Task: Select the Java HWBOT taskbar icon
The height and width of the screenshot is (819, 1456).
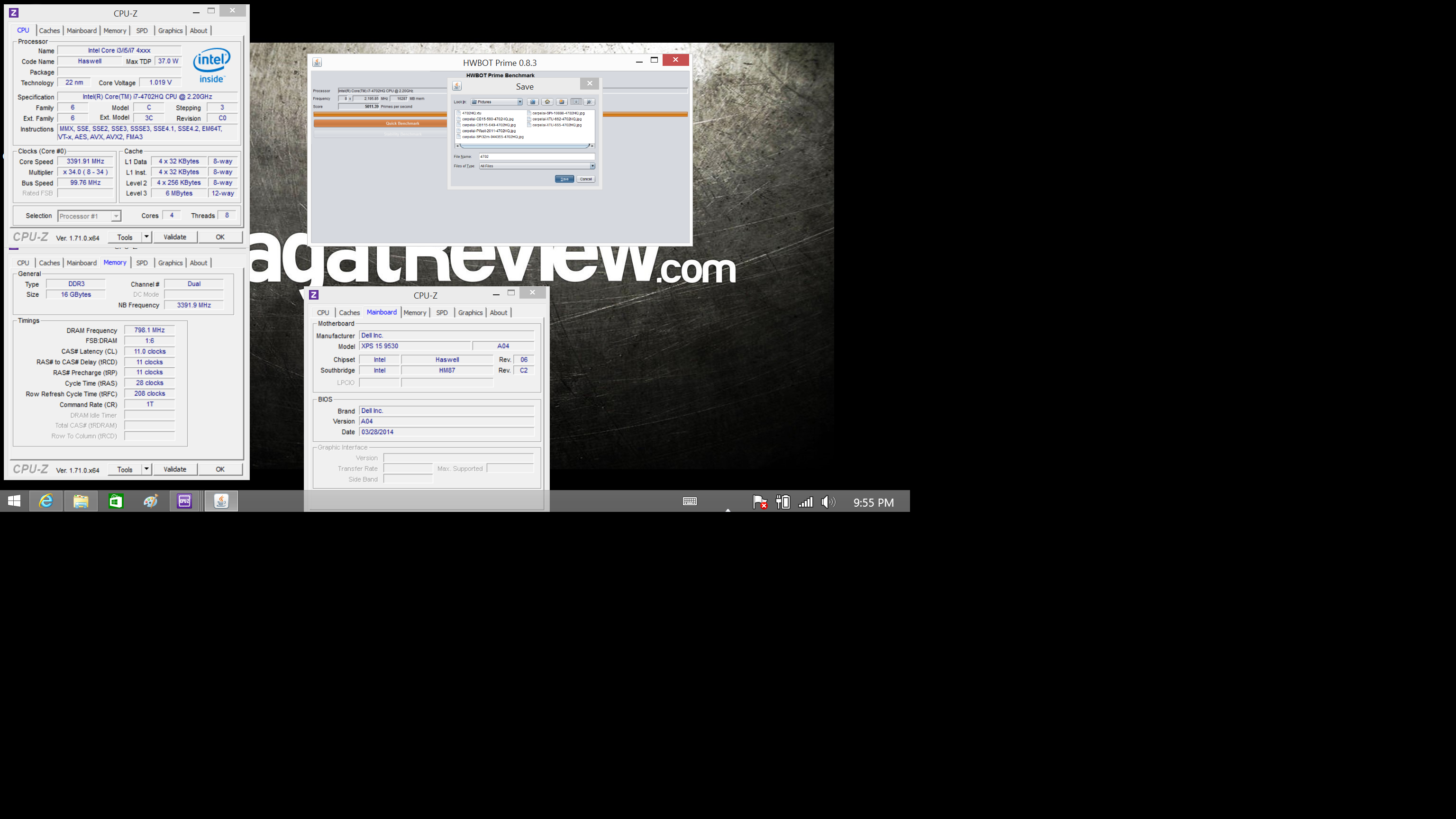Action: [221, 501]
